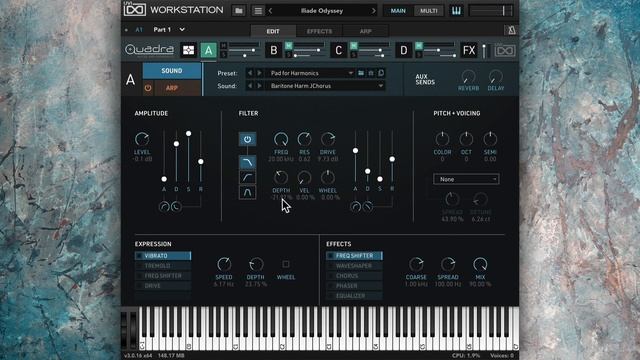The width and height of the screenshot is (640, 360).
Task: Select FREQ SHIFTER in the Effects list
Action: coord(354,256)
